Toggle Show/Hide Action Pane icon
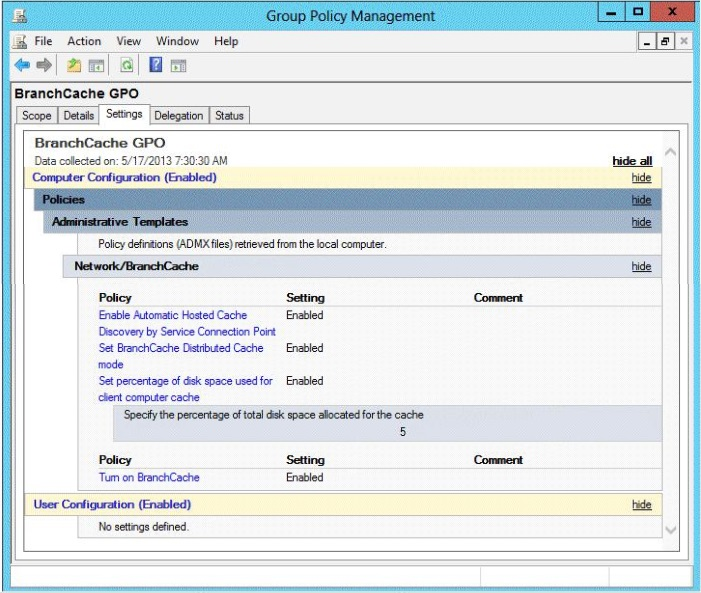 tap(178, 66)
